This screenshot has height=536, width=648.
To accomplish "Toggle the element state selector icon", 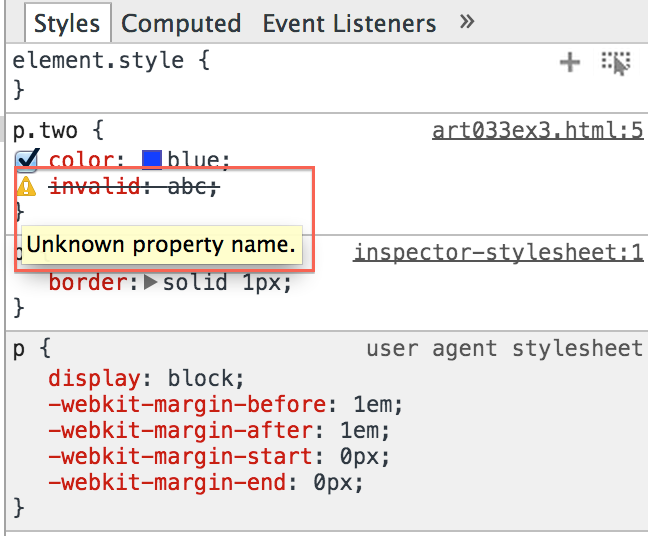I will [x=616, y=63].
